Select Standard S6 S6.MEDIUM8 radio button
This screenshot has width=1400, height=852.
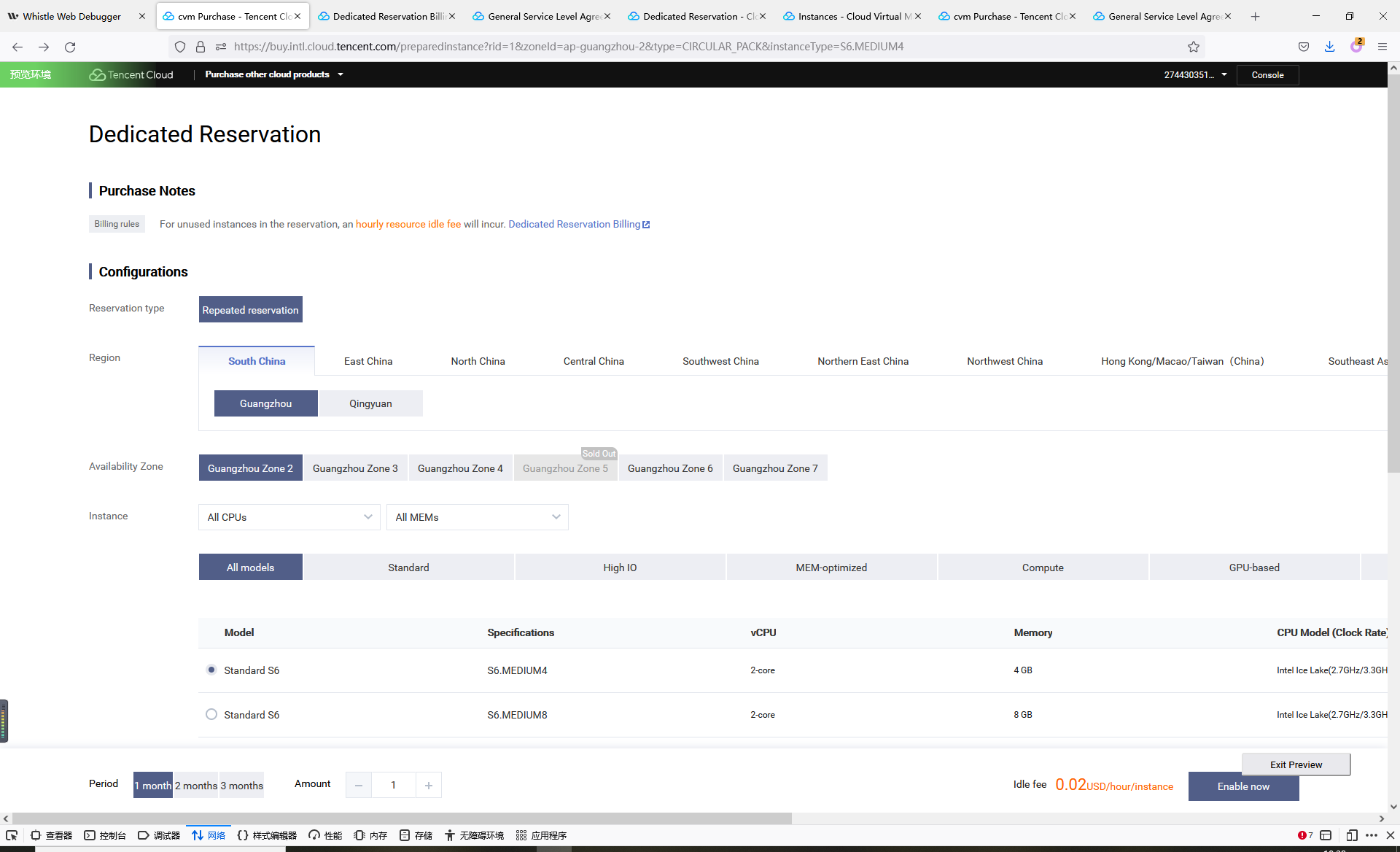[x=211, y=715]
